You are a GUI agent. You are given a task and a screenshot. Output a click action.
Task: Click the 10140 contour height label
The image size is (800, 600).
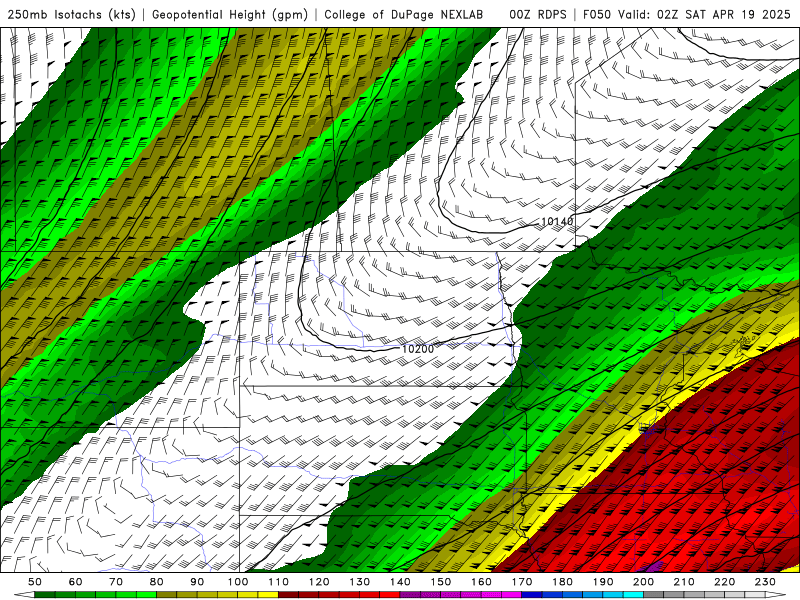pyautogui.click(x=557, y=221)
